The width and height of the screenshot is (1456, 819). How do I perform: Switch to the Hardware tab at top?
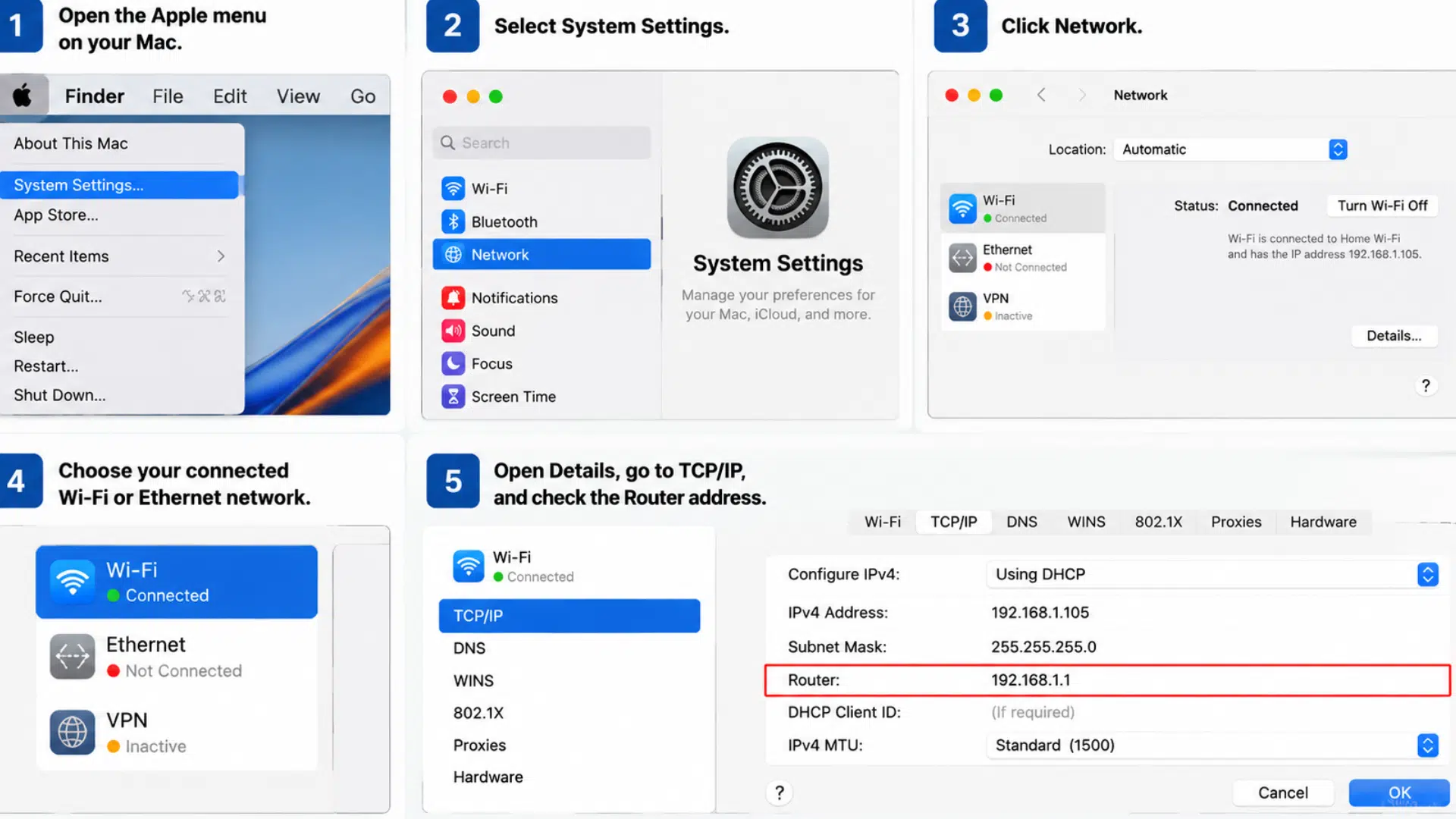coord(1323,522)
